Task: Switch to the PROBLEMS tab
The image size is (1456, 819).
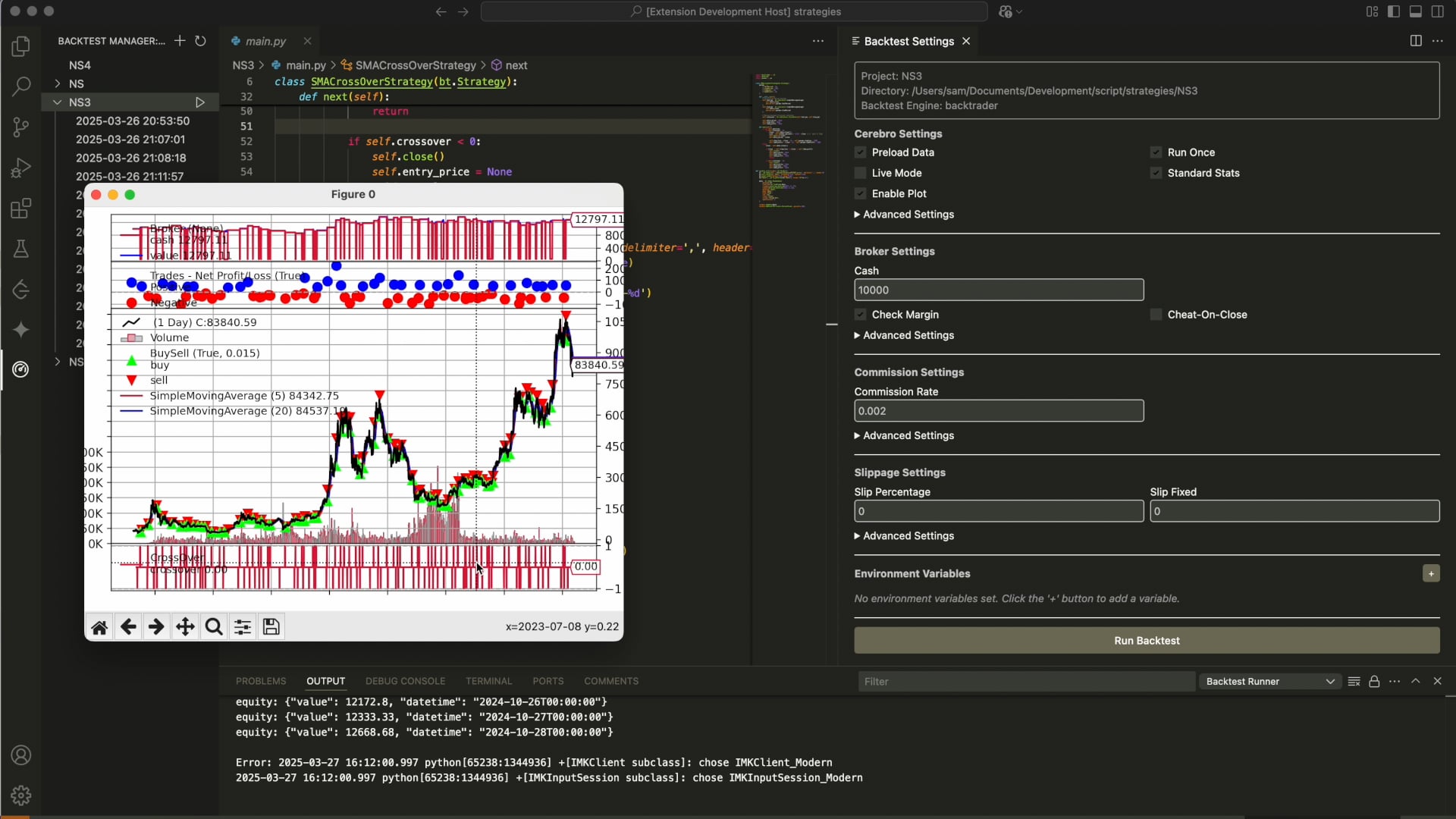Action: click(x=261, y=681)
